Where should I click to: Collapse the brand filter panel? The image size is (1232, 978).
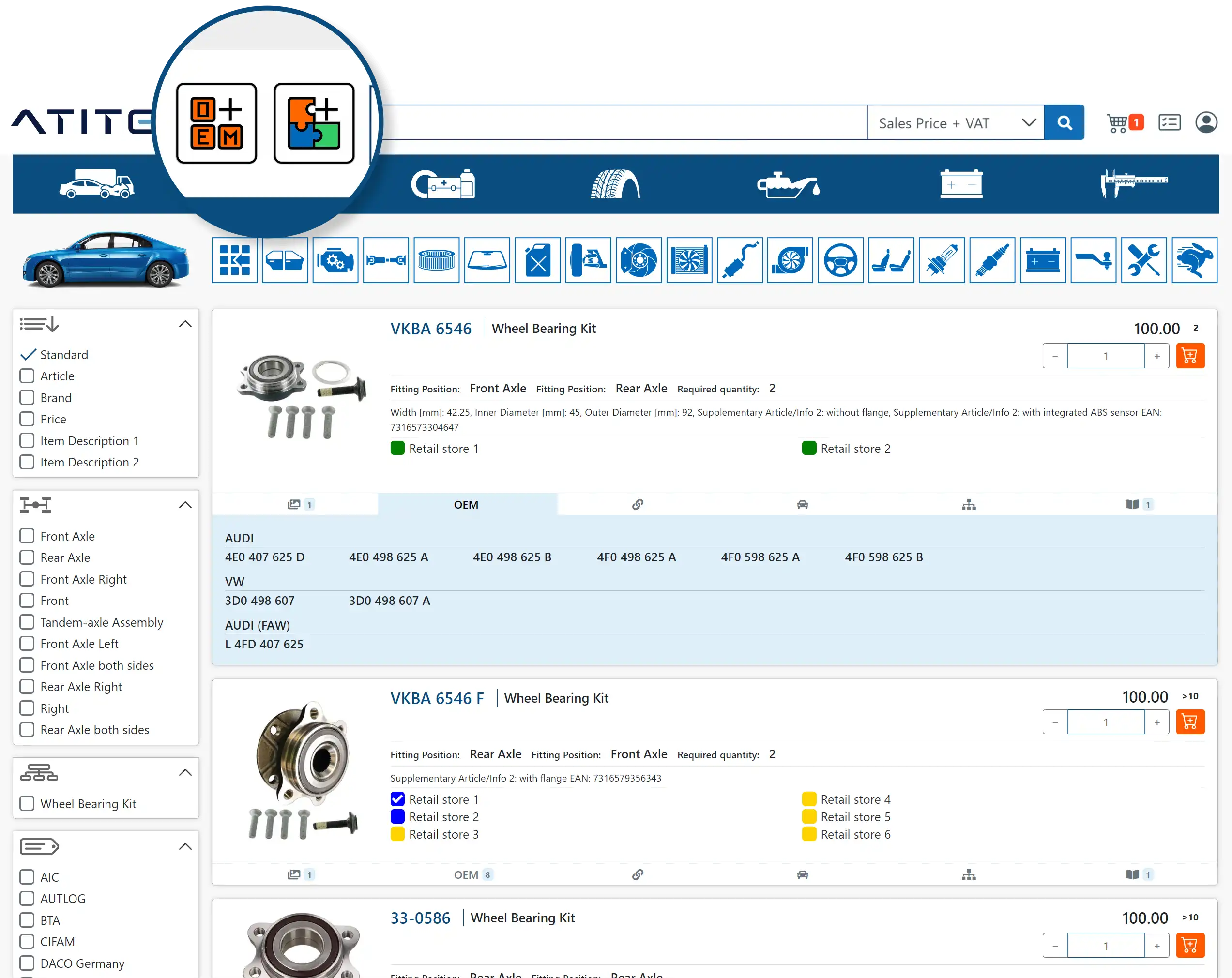point(185,846)
